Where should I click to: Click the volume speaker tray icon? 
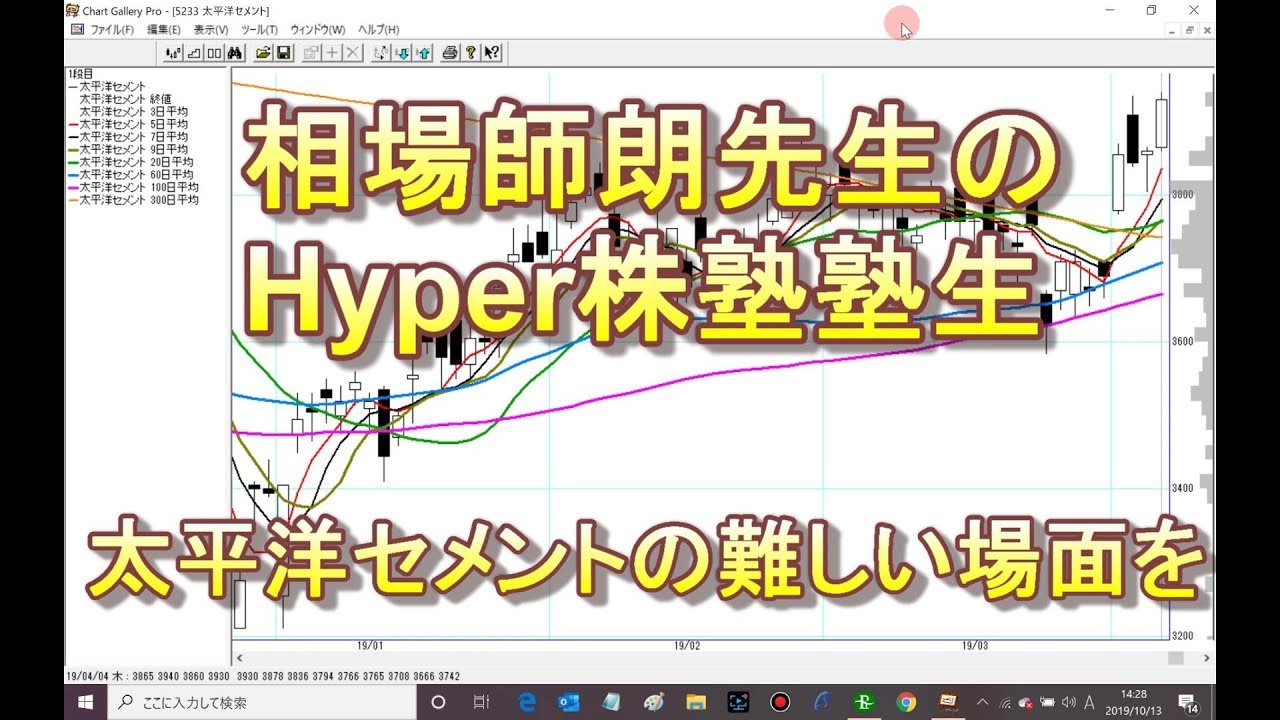point(1068,702)
